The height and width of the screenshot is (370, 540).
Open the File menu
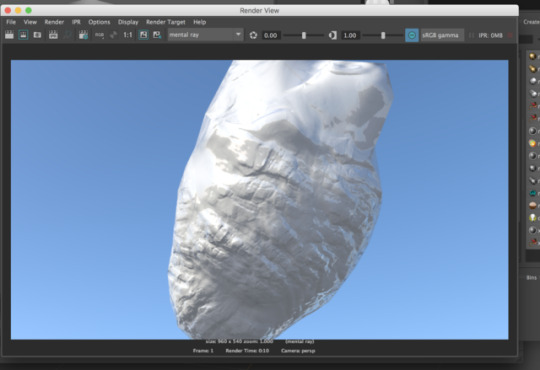click(11, 22)
